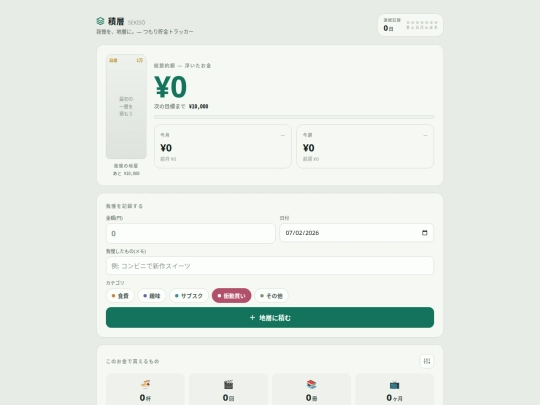Click the savings goal progress bar
540x405 pixels.
tap(294, 117)
